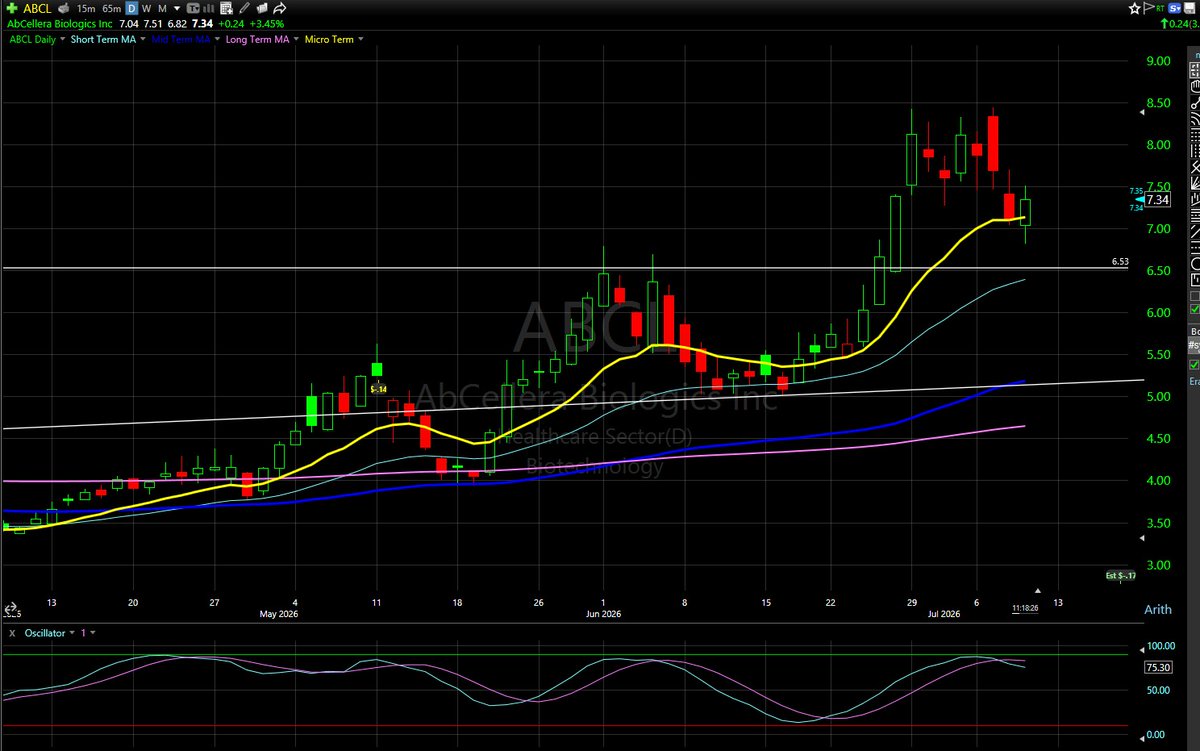
Task: Click the star favorite icon
Action: point(1134,8)
